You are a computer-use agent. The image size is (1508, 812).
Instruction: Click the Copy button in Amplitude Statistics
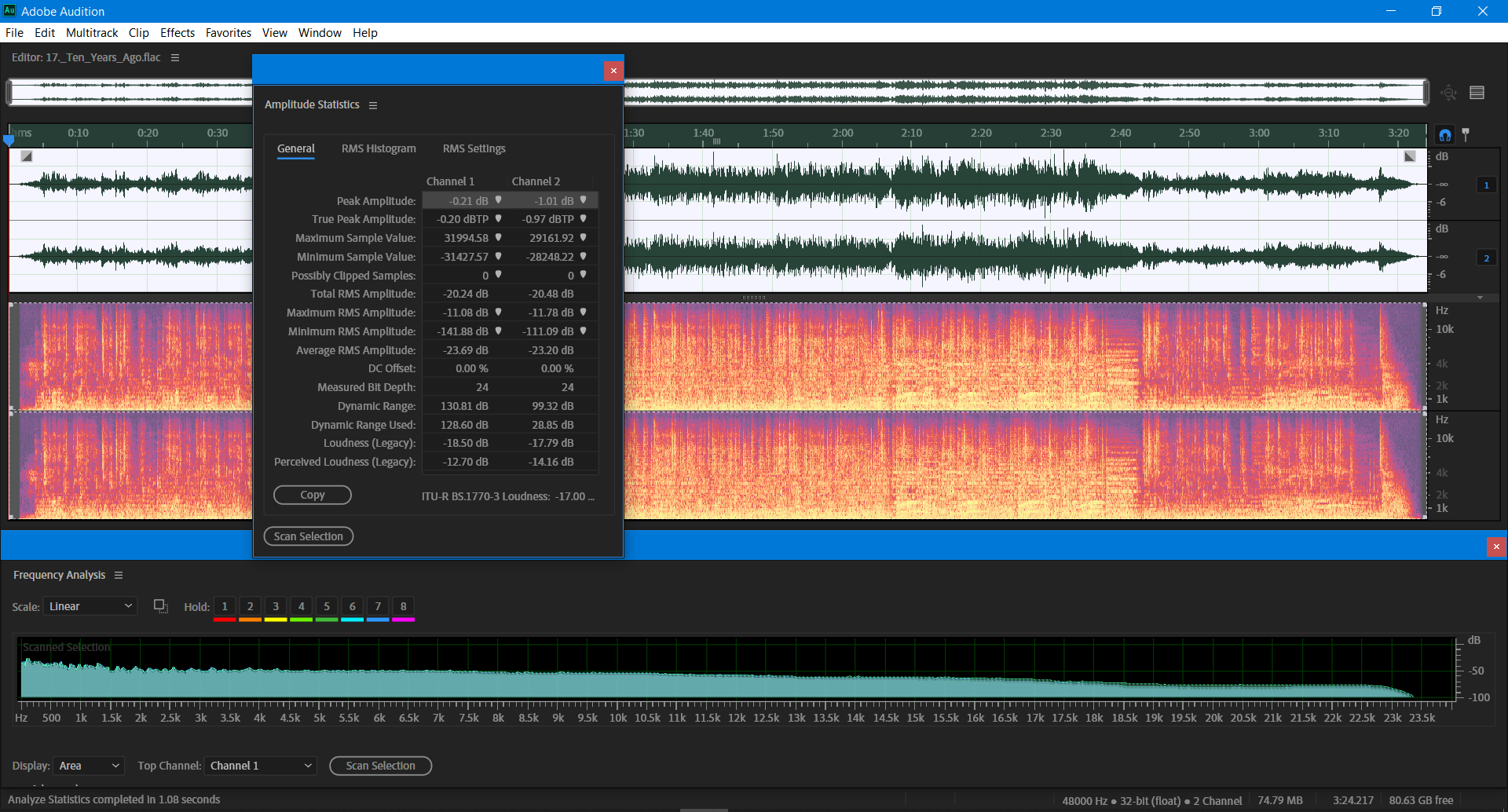(x=312, y=495)
